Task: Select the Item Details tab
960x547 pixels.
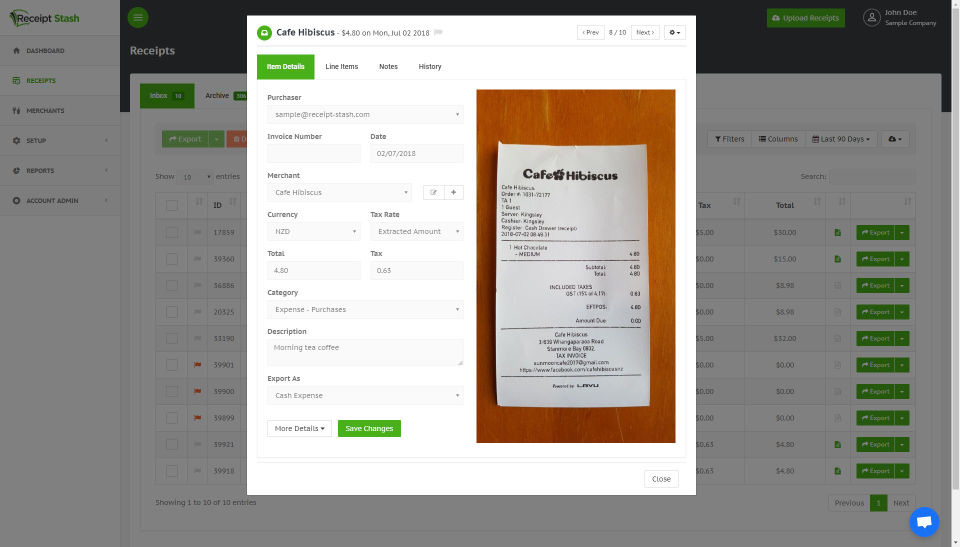Action: (x=285, y=66)
